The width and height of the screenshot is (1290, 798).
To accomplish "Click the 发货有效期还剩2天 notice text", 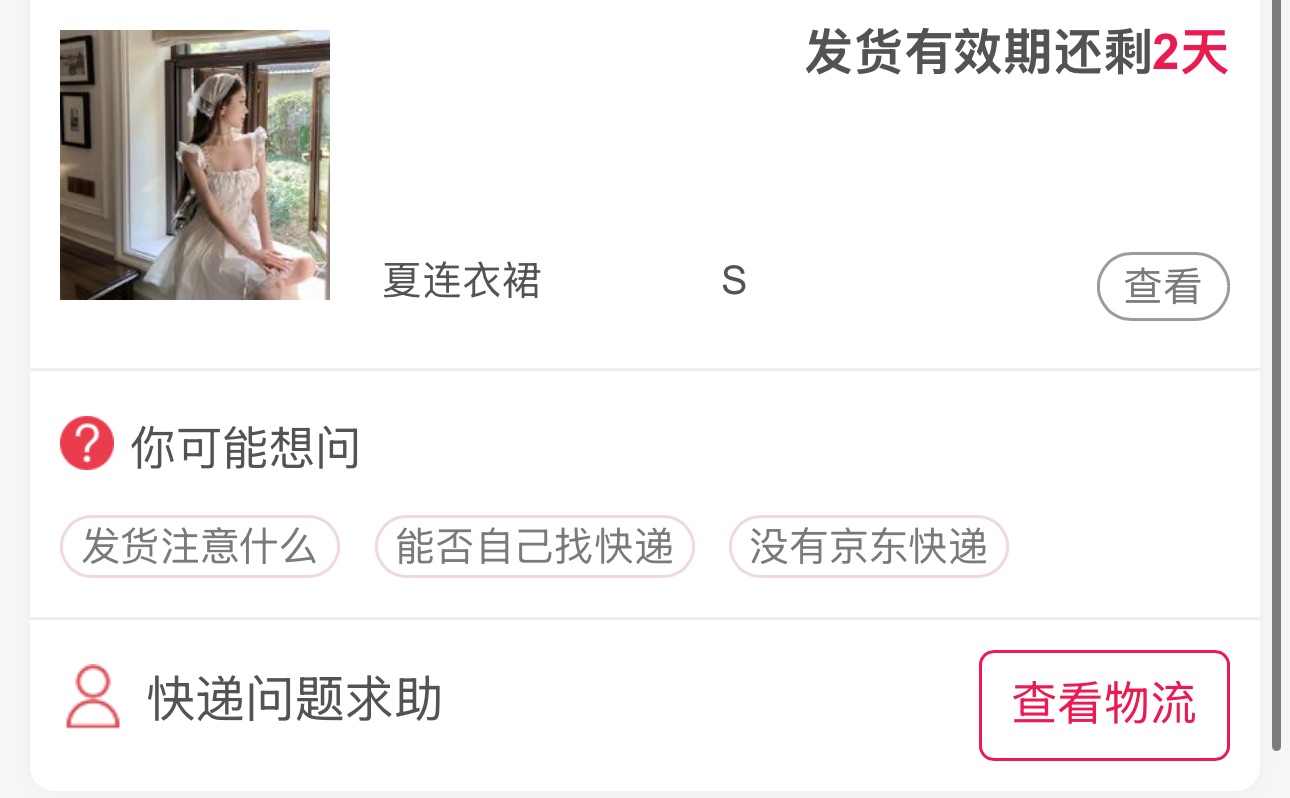I will tap(1016, 53).
